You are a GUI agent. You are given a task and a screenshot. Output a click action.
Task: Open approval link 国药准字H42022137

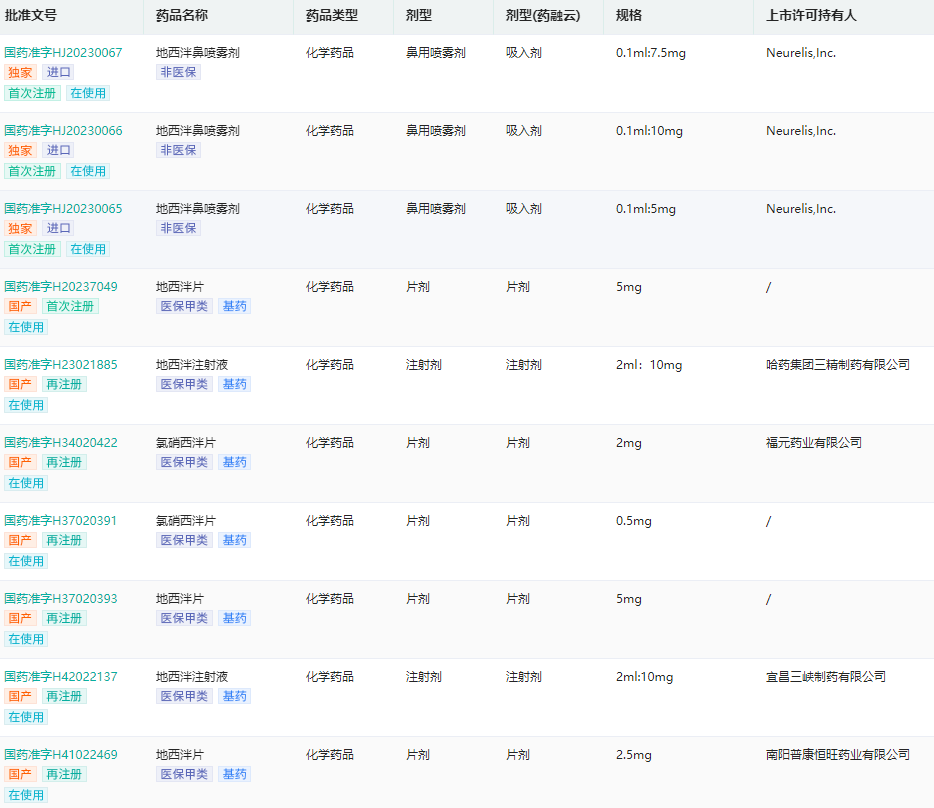coord(61,677)
